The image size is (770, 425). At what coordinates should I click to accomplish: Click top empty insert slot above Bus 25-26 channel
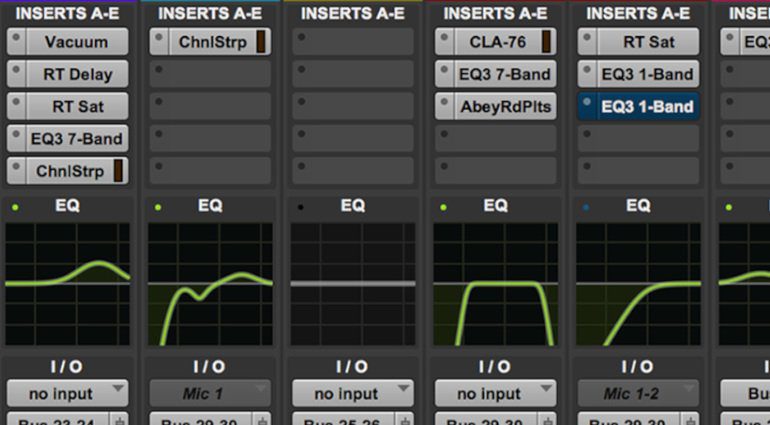coord(353,42)
